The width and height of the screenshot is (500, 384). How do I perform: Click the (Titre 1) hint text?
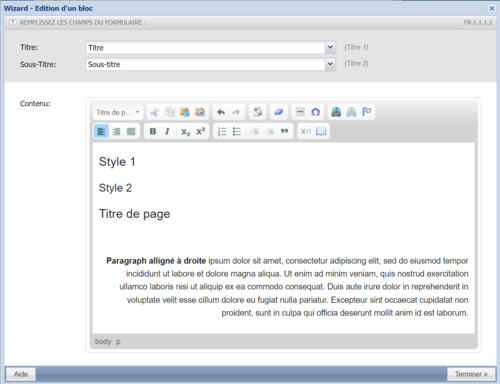click(x=356, y=47)
